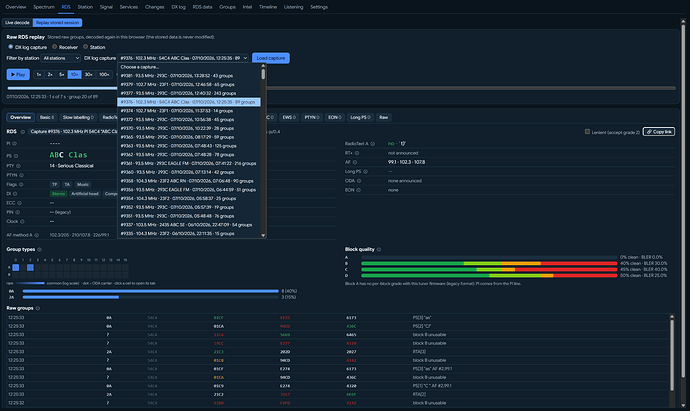Click the info icon next to AF label
Image resolution: width=690 pixels, height=411 pixels.
point(354,162)
